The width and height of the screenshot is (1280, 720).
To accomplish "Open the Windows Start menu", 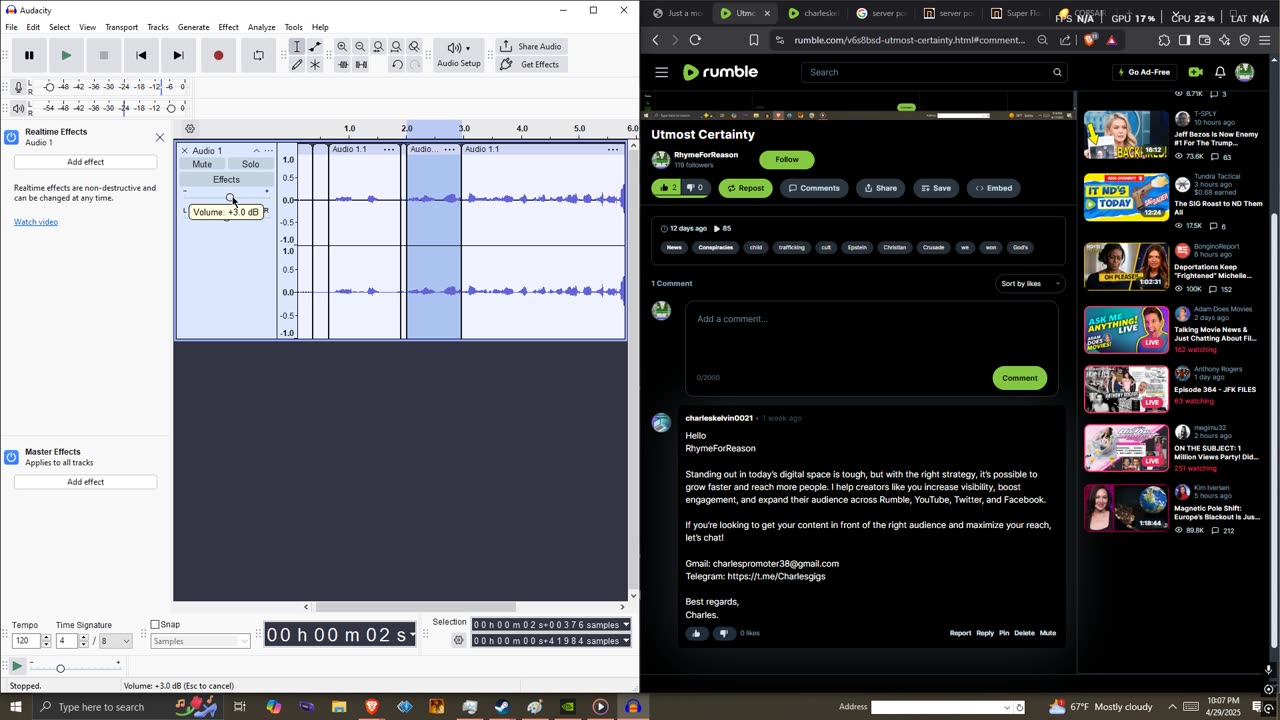I will (15, 707).
